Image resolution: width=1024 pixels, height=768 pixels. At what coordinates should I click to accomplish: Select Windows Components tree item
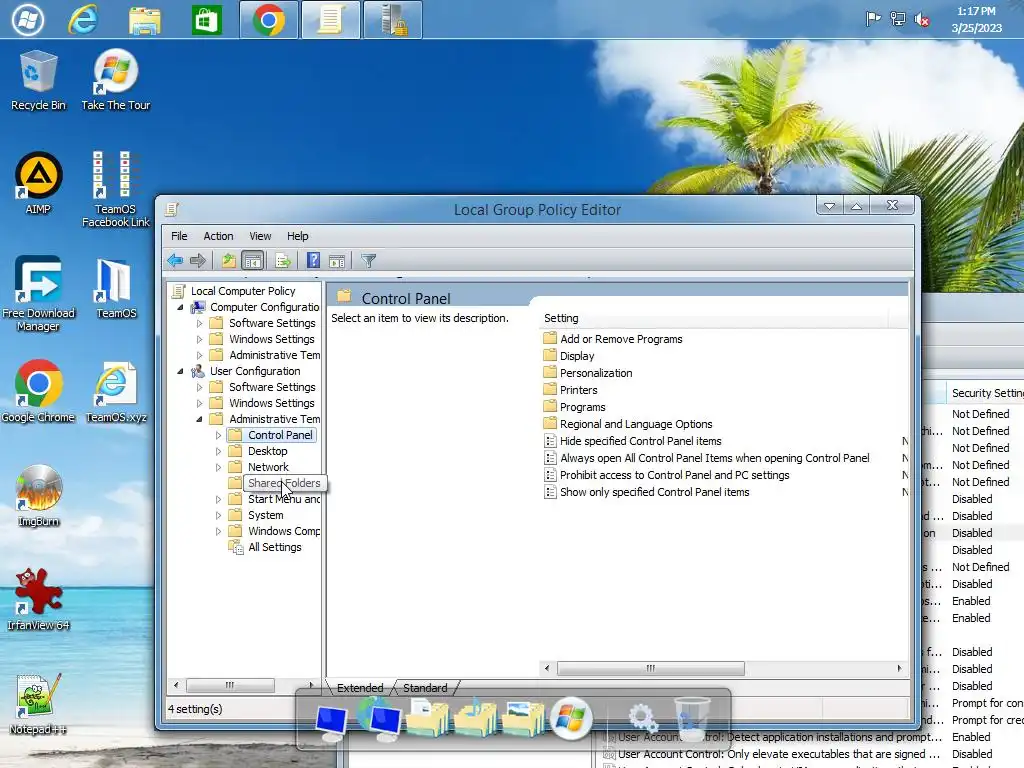point(283,531)
